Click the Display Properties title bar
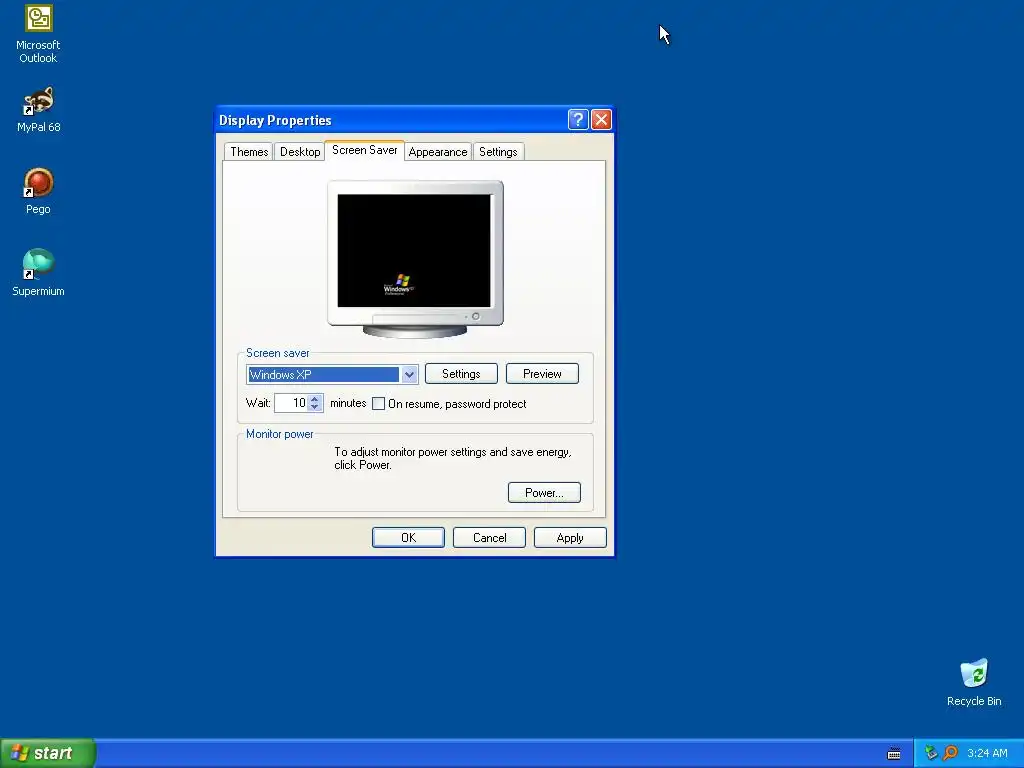The width and height of the screenshot is (1024, 768). (392, 120)
